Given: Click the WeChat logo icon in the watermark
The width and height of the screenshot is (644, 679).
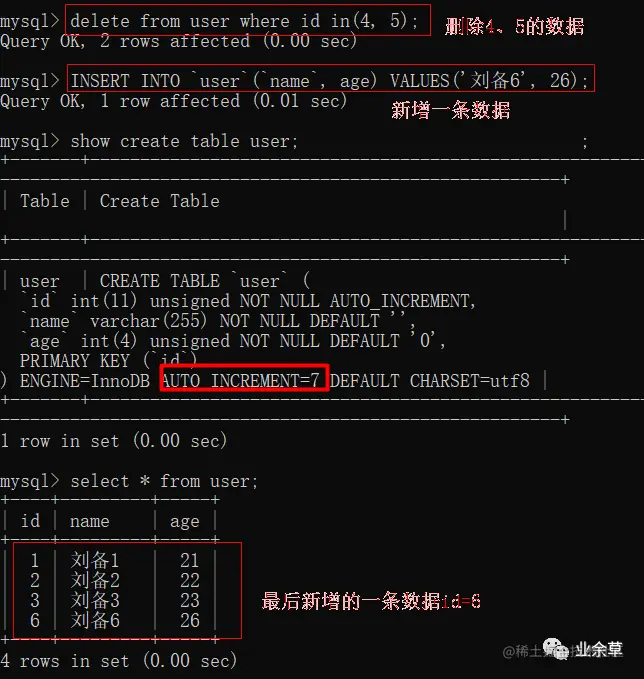Looking at the screenshot, I should pos(555,649).
